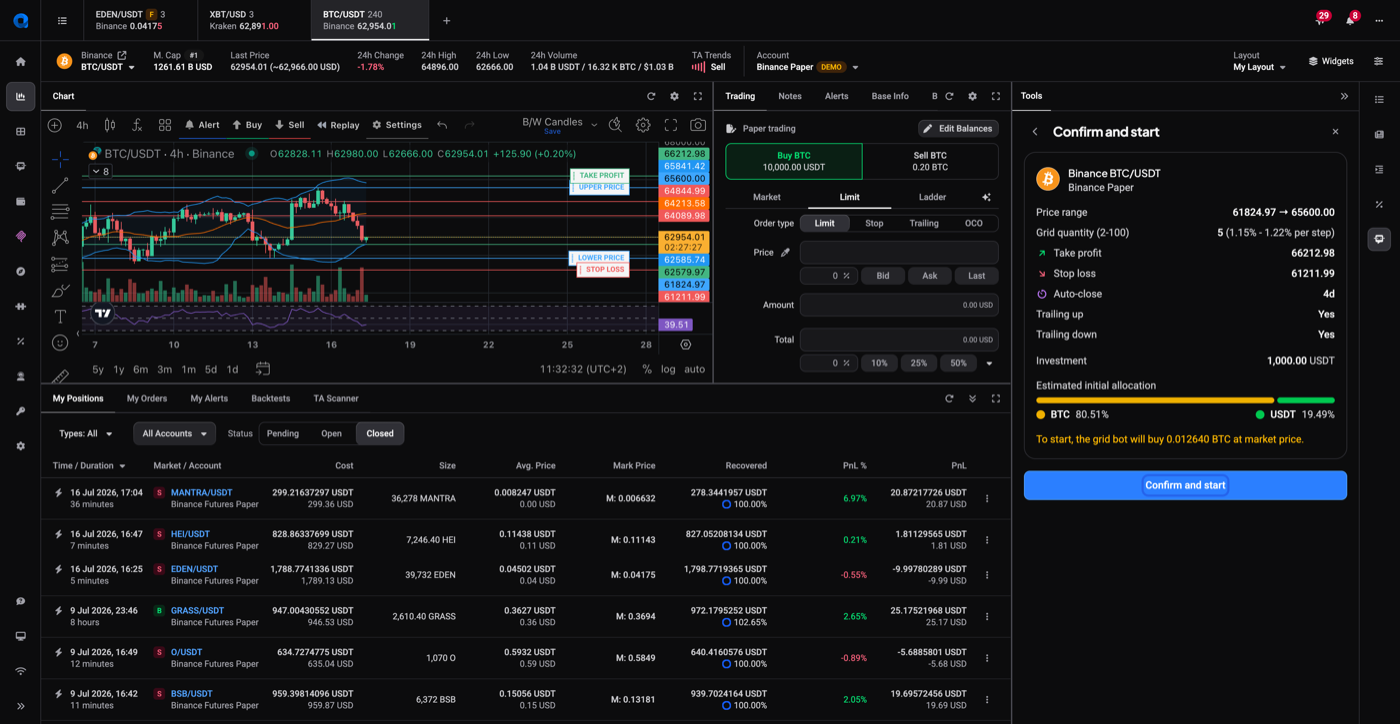The width and height of the screenshot is (1400, 724).
Task: Open Chart panel gear settings
Action: (674, 96)
